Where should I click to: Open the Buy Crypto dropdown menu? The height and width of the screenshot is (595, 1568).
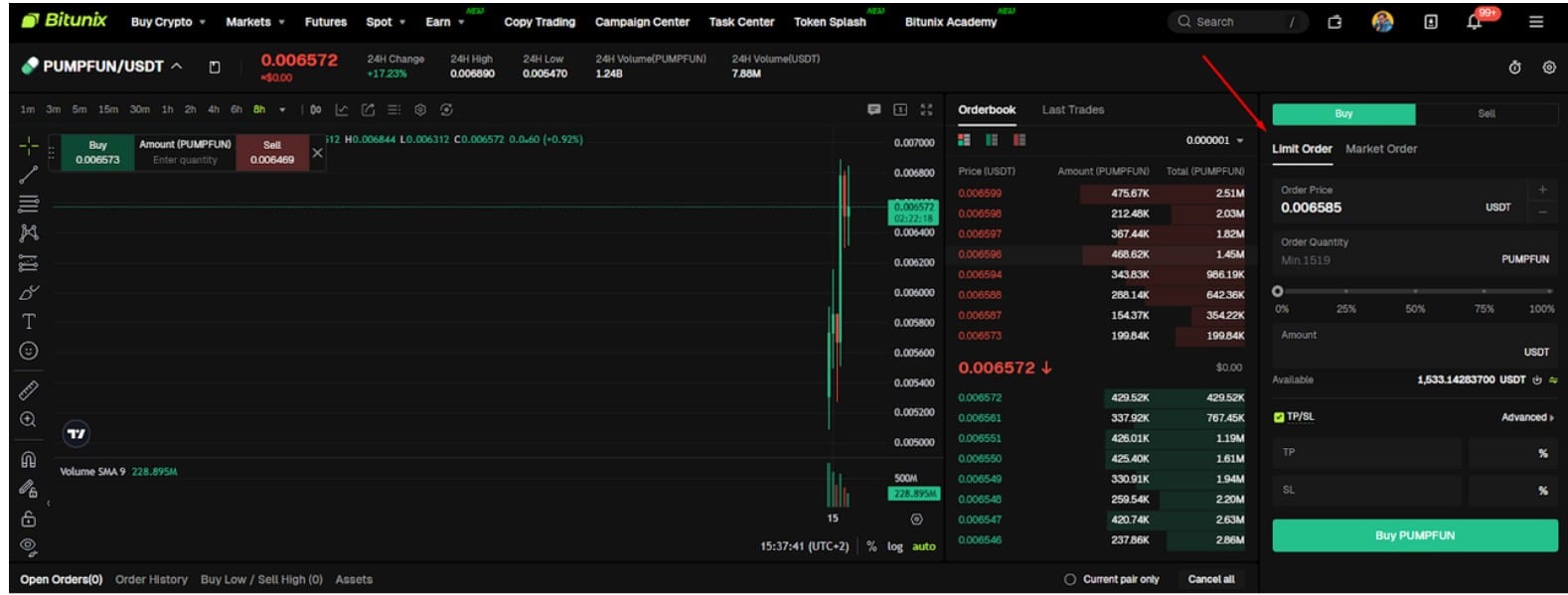coord(168,22)
